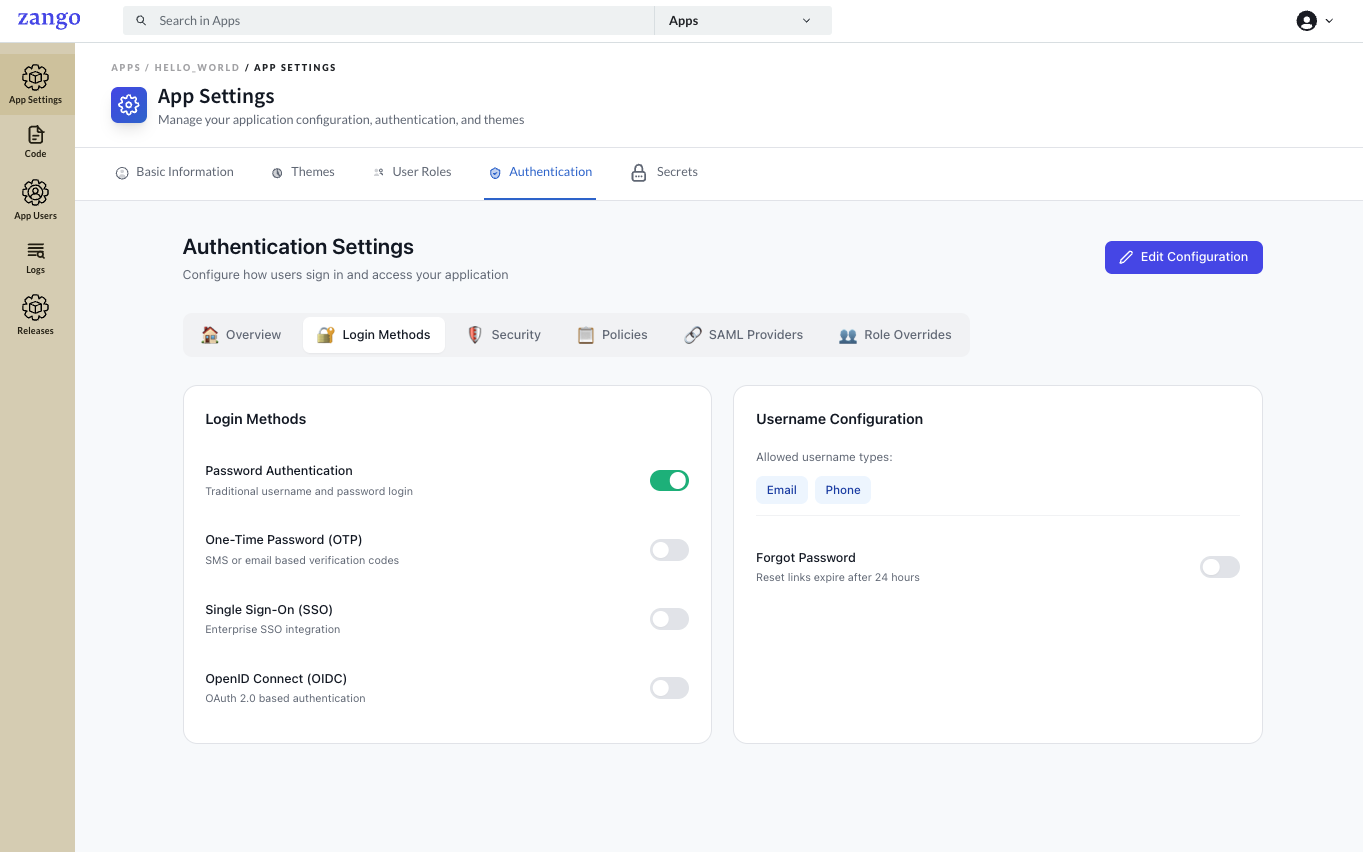This screenshot has width=1363, height=852.
Task: Turn on Forgot Password toggle
Action: click(x=1219, y=567)
